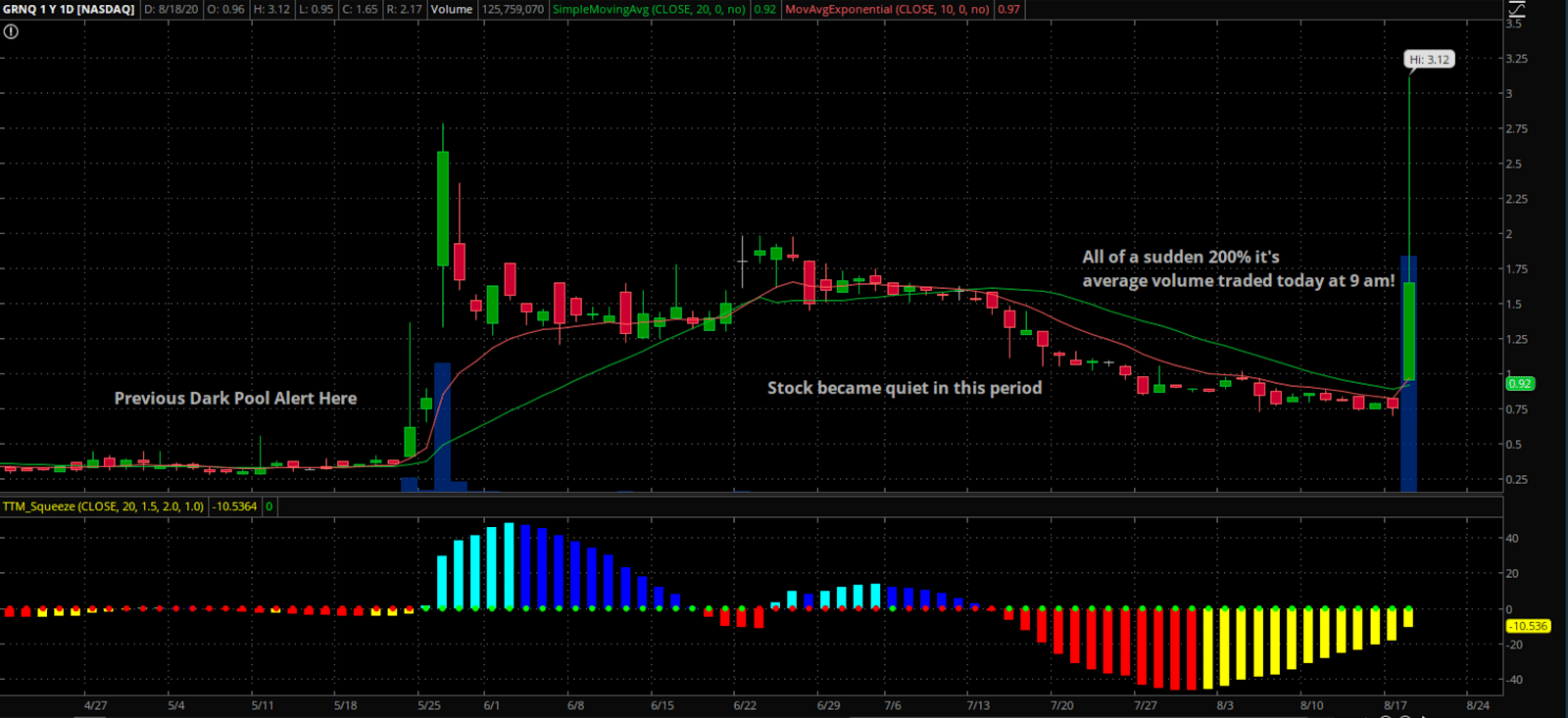
Task: Select the blue volume bar near 5/25
Action: (442, 427)
